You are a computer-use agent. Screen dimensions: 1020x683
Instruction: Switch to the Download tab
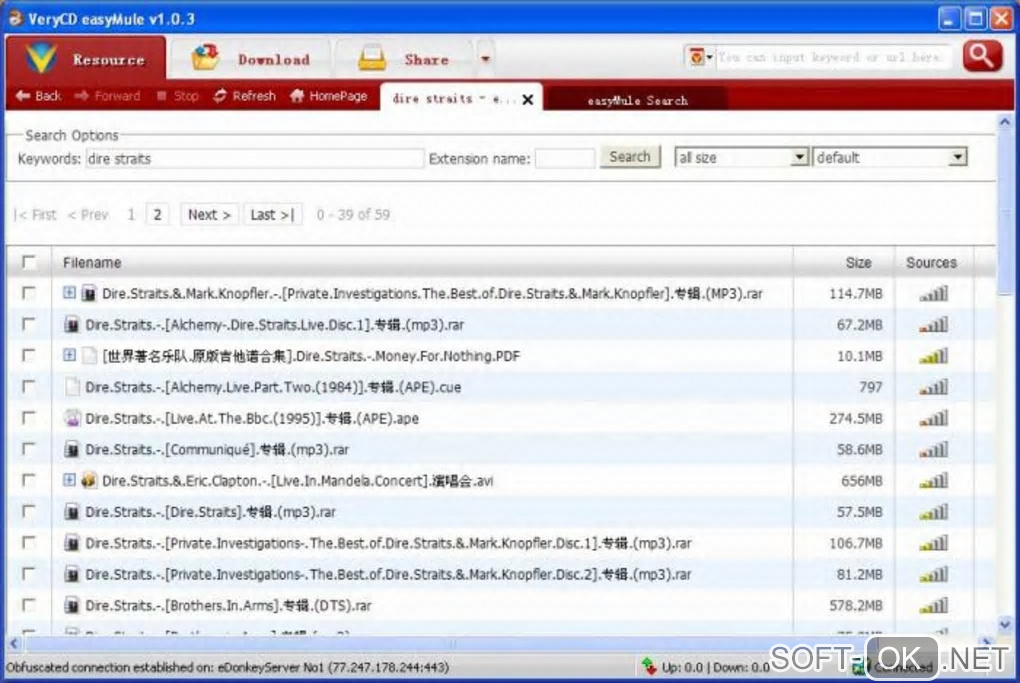[250, 59]
